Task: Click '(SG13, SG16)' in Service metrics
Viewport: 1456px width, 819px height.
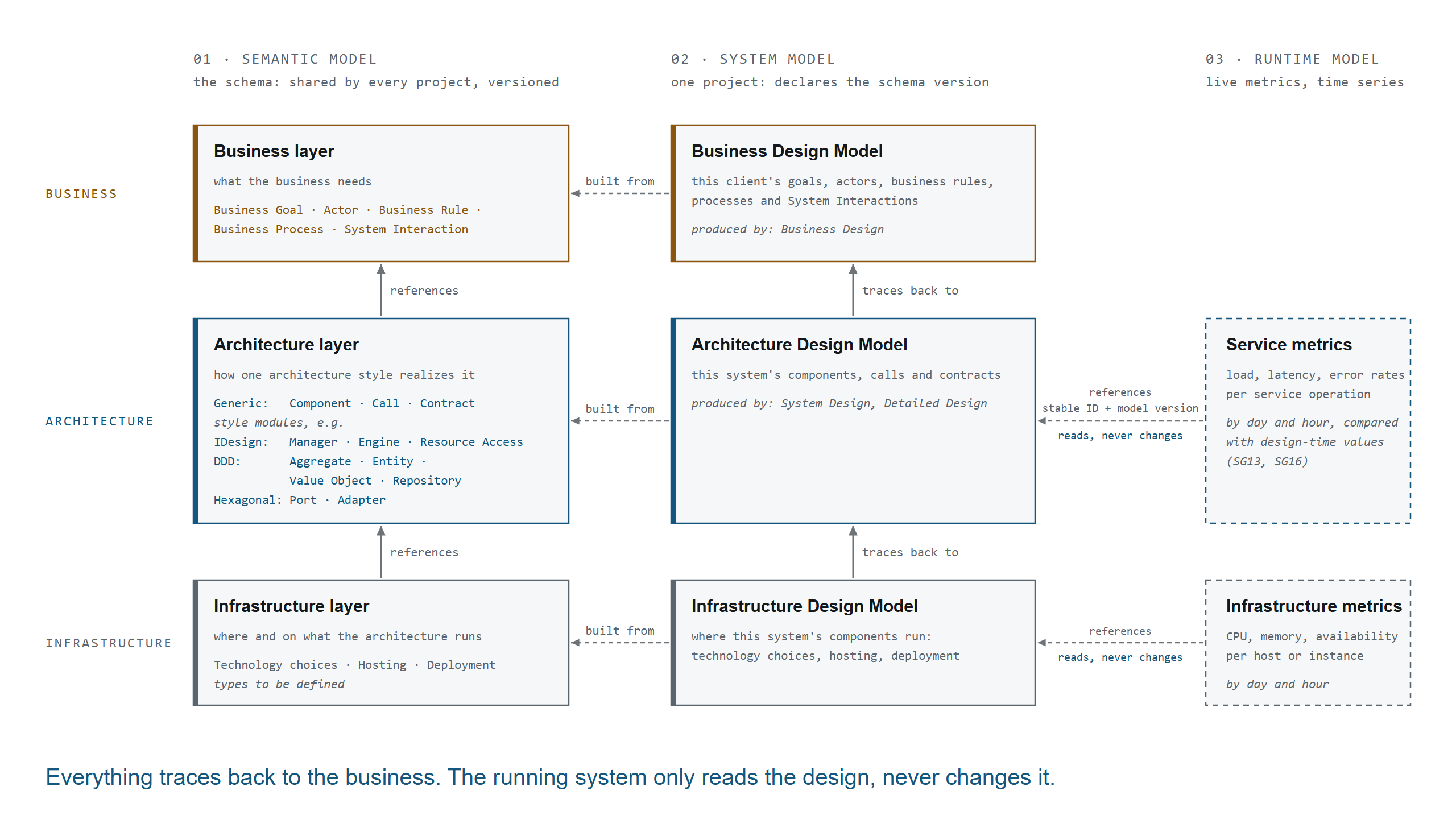Action: tap(1267, 461)
